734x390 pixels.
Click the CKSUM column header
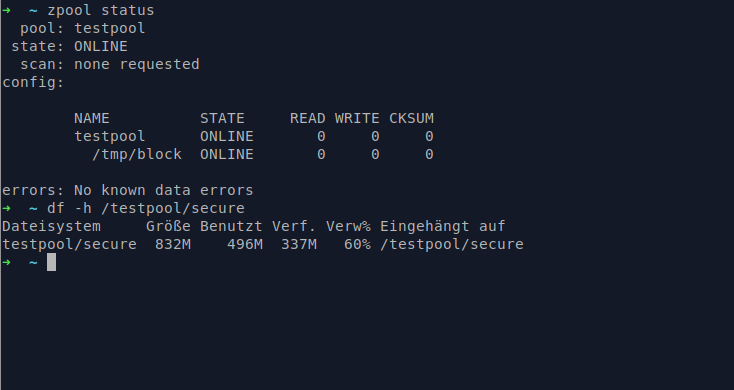pos(411,118)
